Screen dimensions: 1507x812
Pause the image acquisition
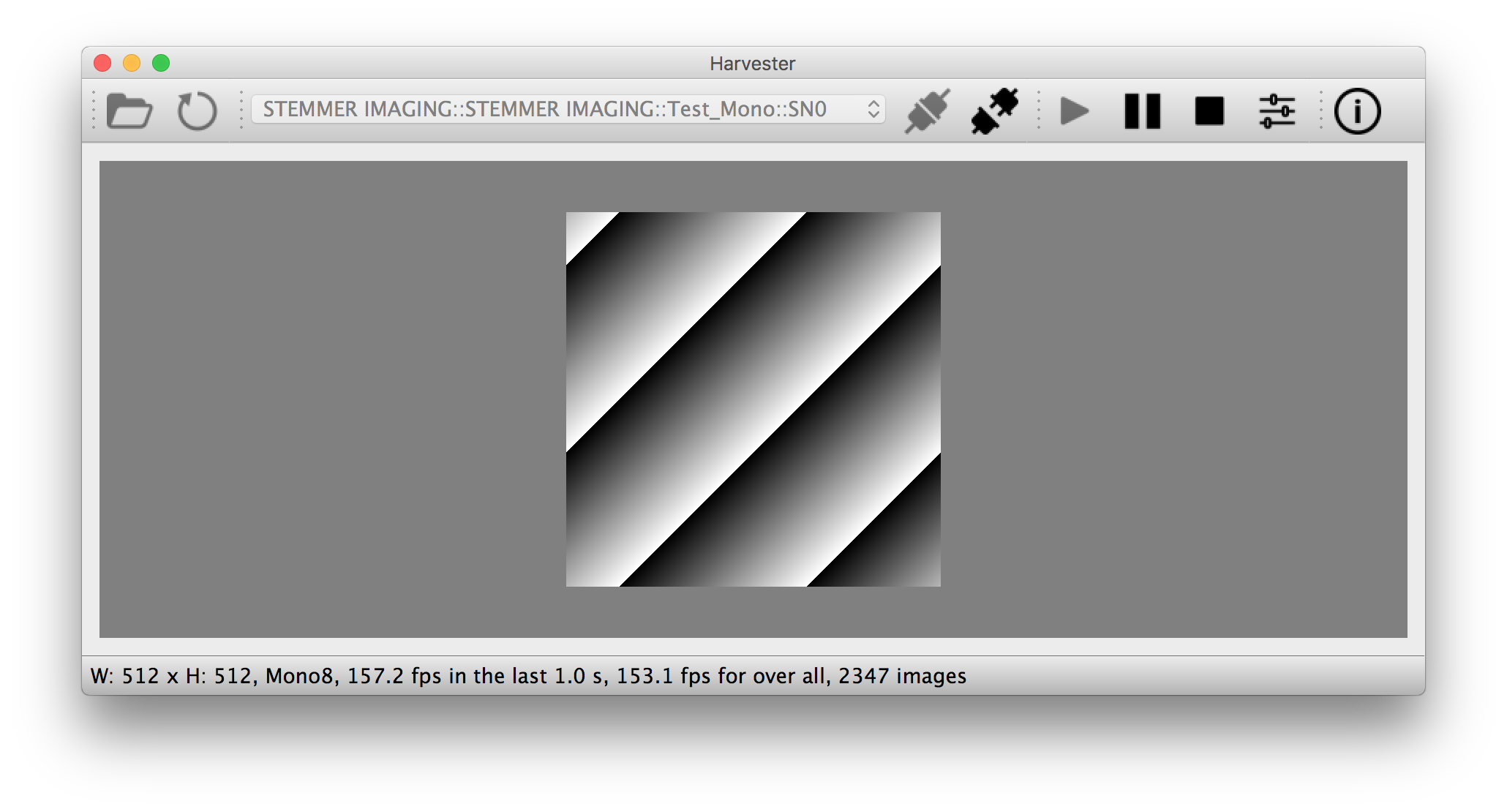1143,111
